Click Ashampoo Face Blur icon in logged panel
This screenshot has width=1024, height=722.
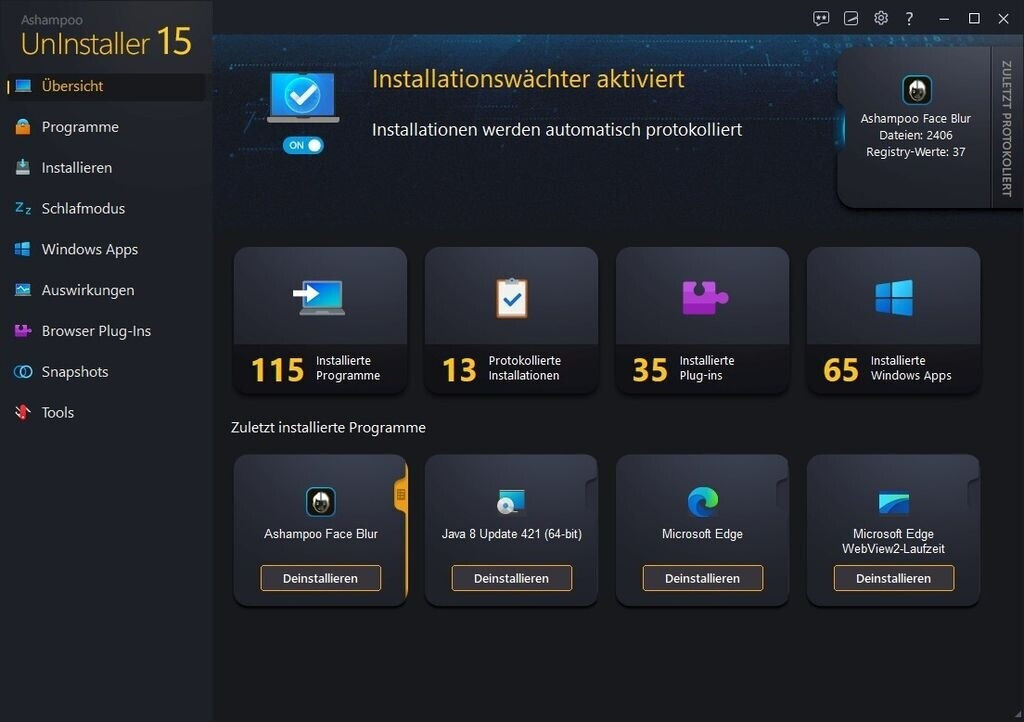(x=916, y=90)
